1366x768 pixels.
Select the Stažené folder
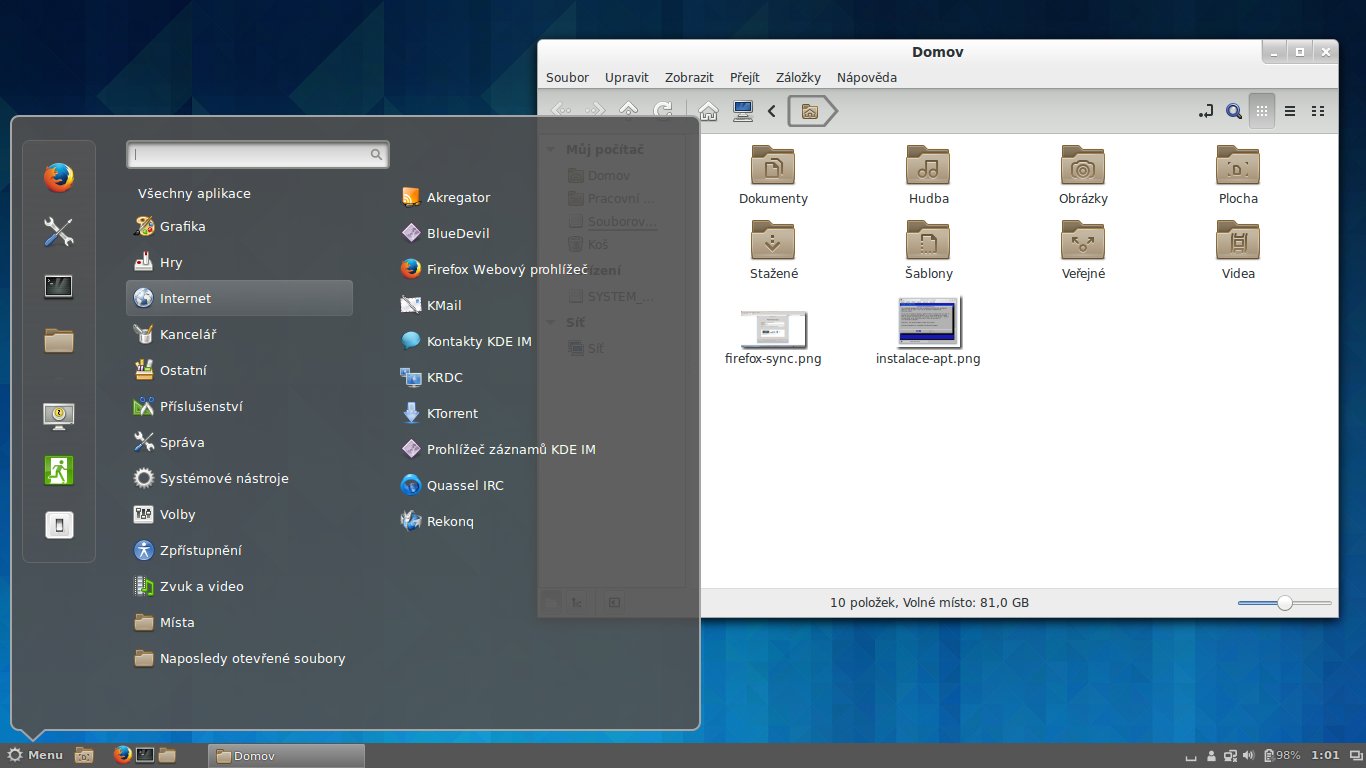pos(774,250)
